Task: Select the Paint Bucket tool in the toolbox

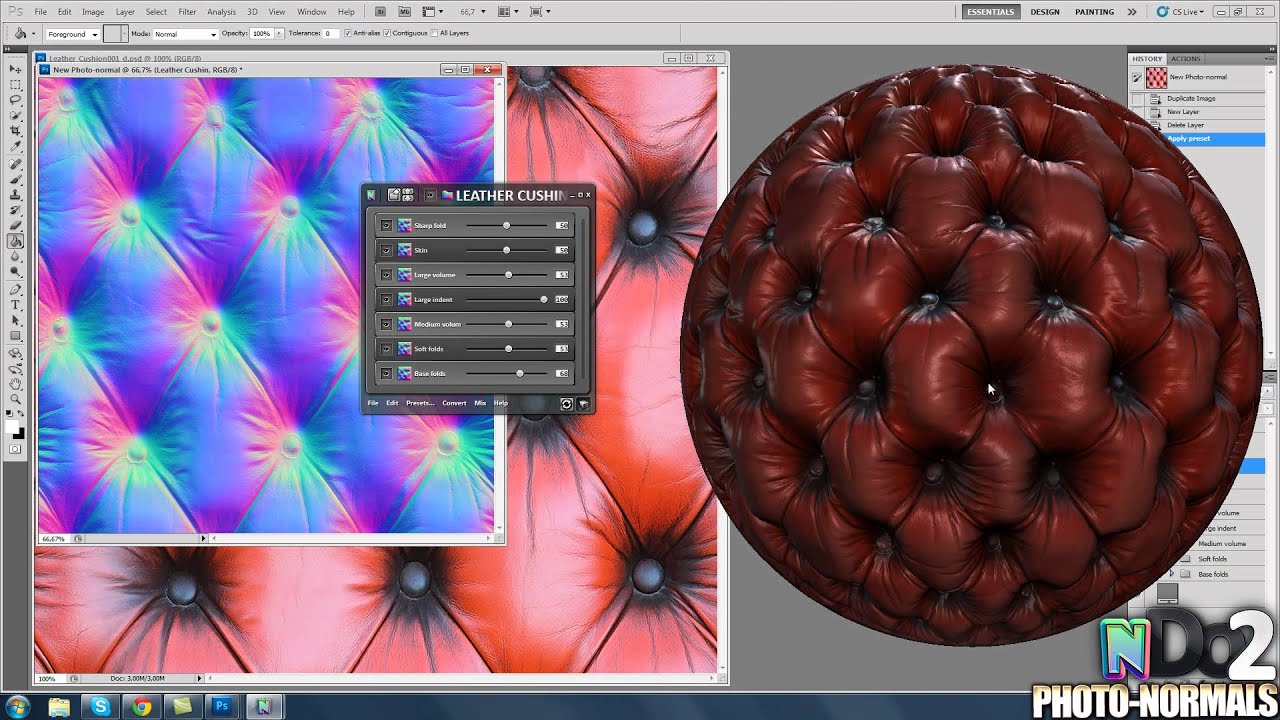Action: (x=16, y=241)
